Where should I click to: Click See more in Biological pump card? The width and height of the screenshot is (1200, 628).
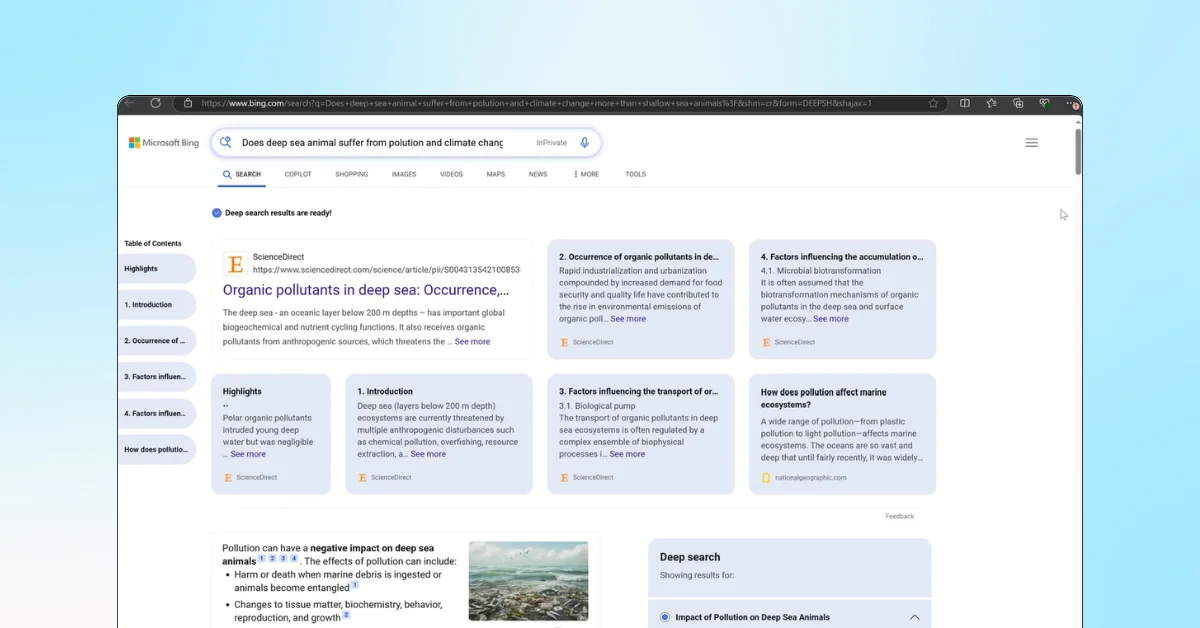pos(627,454)
